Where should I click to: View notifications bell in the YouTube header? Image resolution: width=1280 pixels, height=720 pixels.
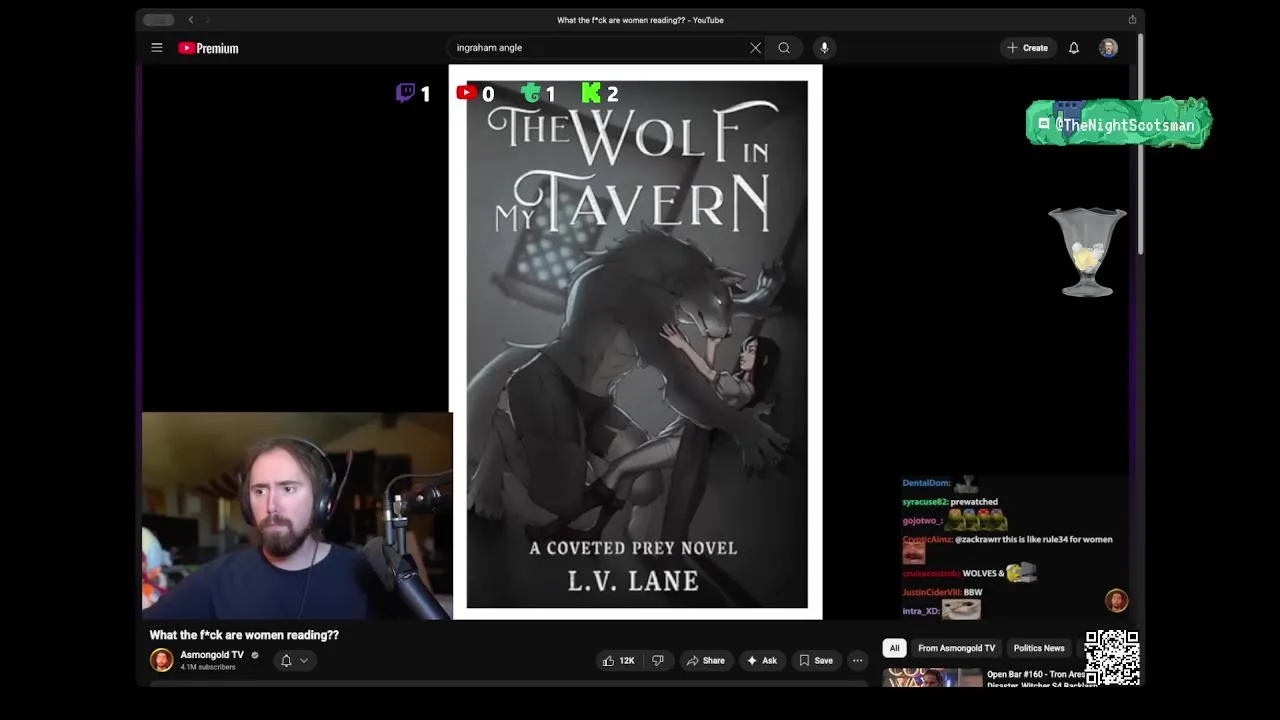(x=1074, y=48)
